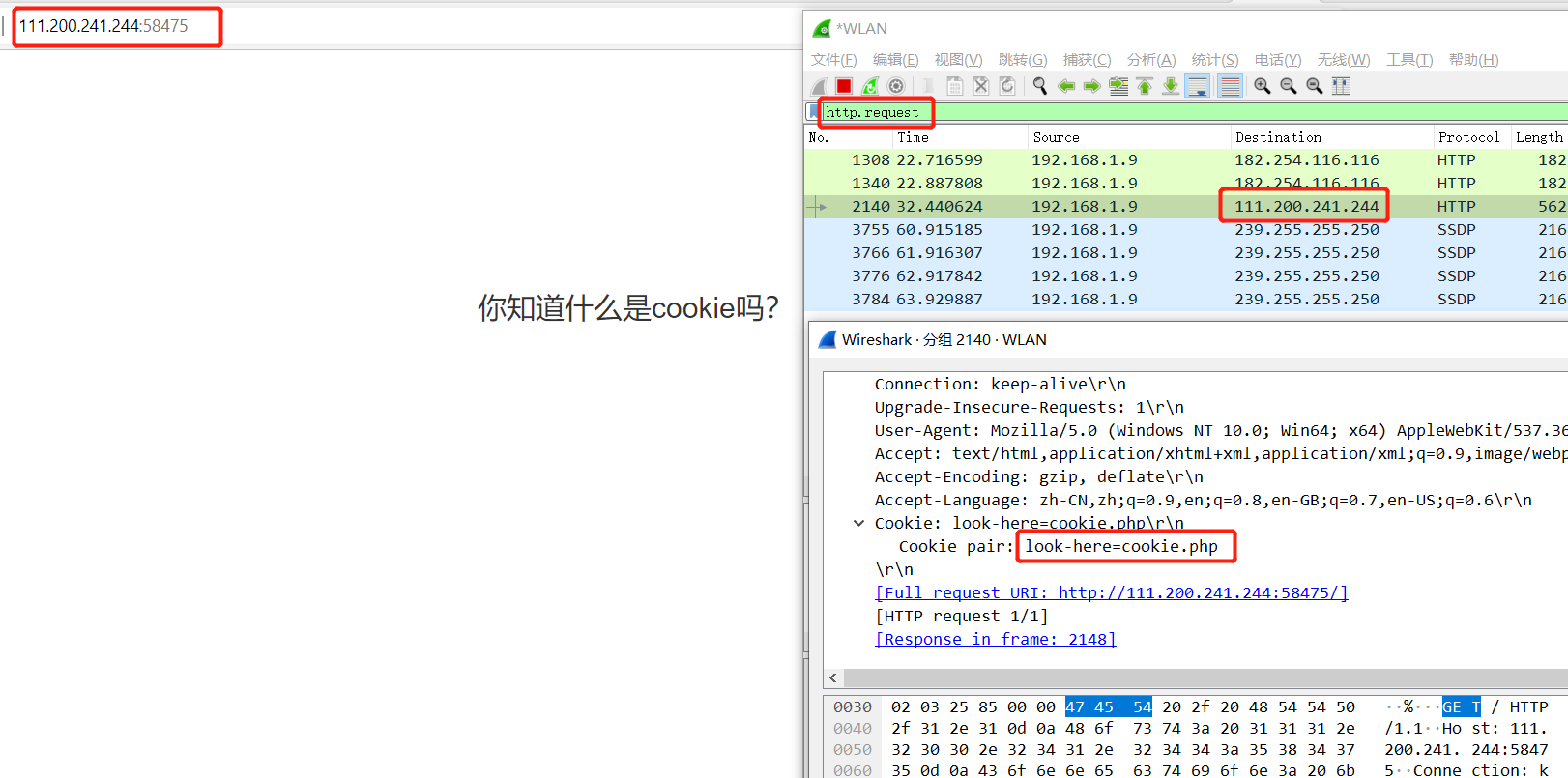Restart the current capture
1568x778 pixels.
click(x=870, y=86)
